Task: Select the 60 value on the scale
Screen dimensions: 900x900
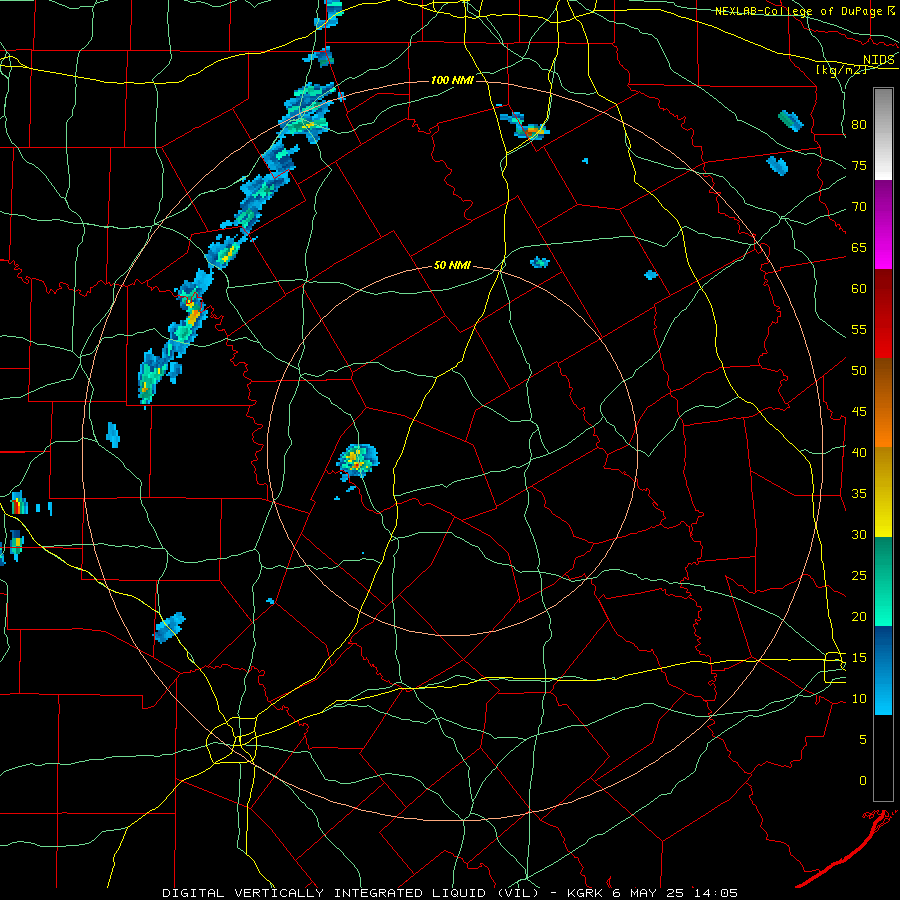Action: pos(859,289)
